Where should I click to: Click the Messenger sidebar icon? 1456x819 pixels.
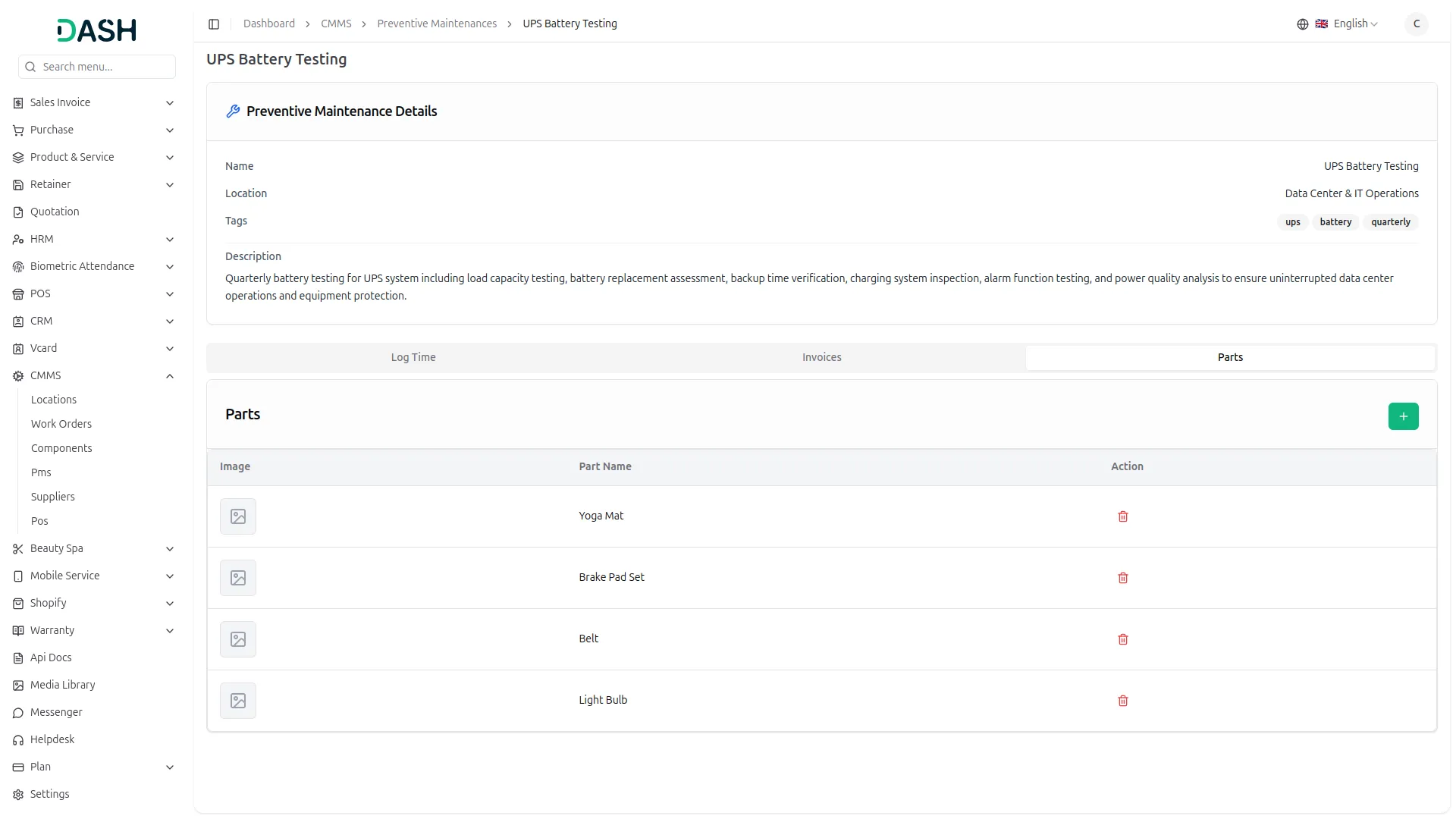(18, 713)
